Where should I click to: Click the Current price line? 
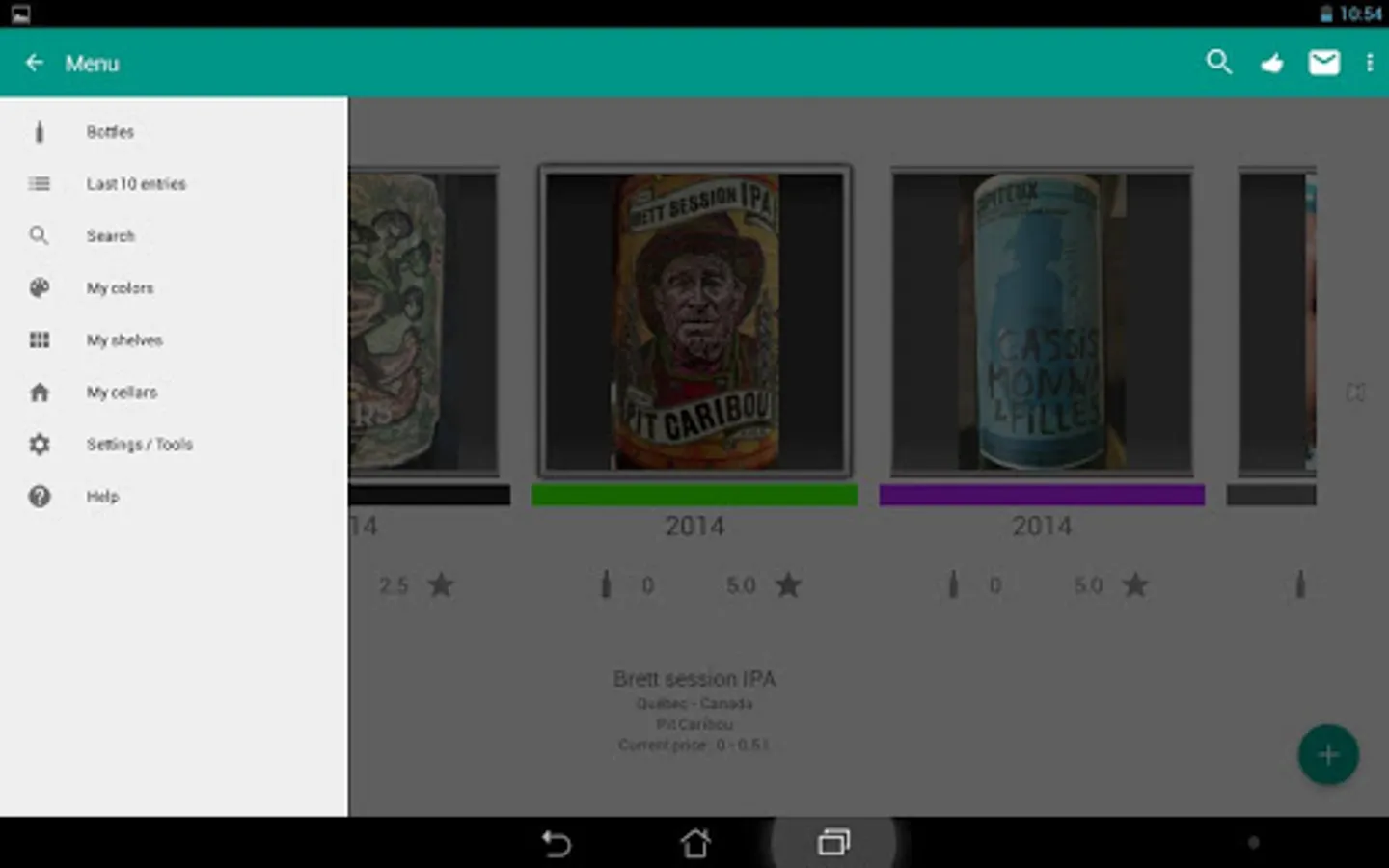click(x=694, y=745)
